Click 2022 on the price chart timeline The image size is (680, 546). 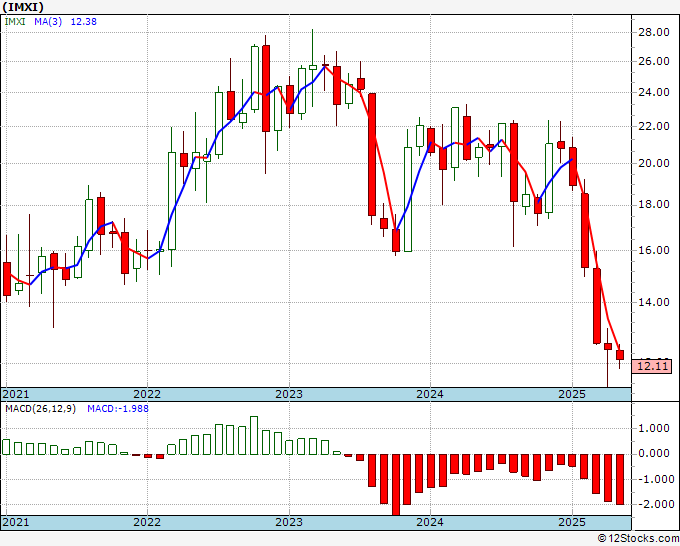[147, 394]
